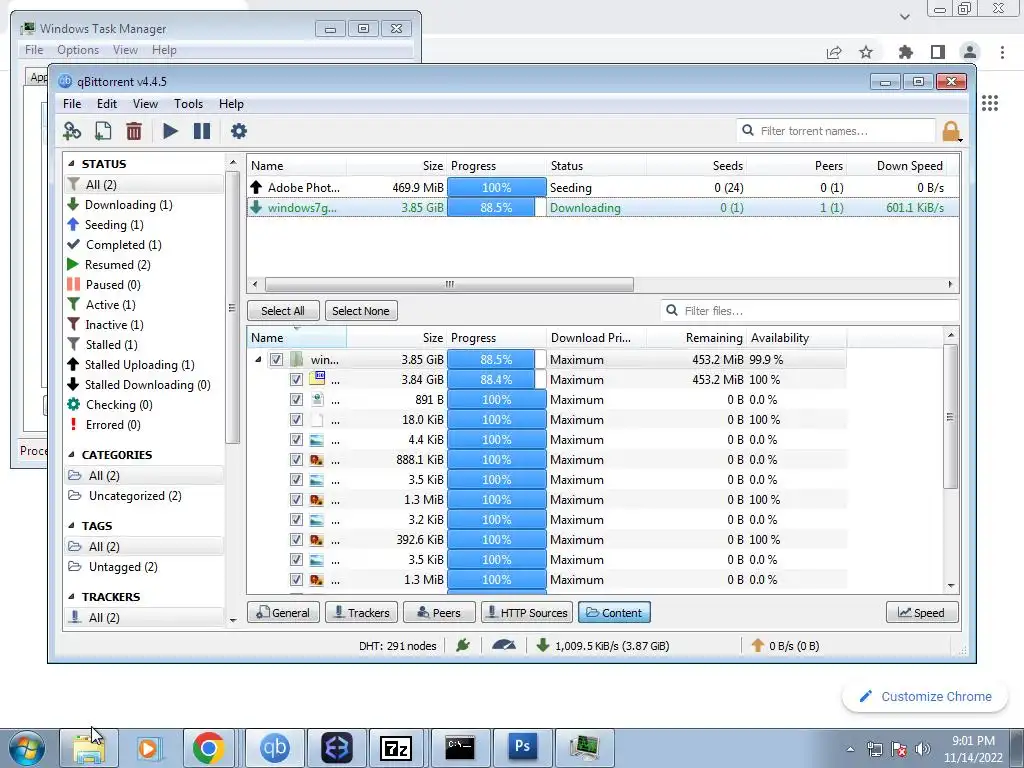Open Chrome from the taskbar
This screenshot has height=768, width=1024.
point(208,748)
